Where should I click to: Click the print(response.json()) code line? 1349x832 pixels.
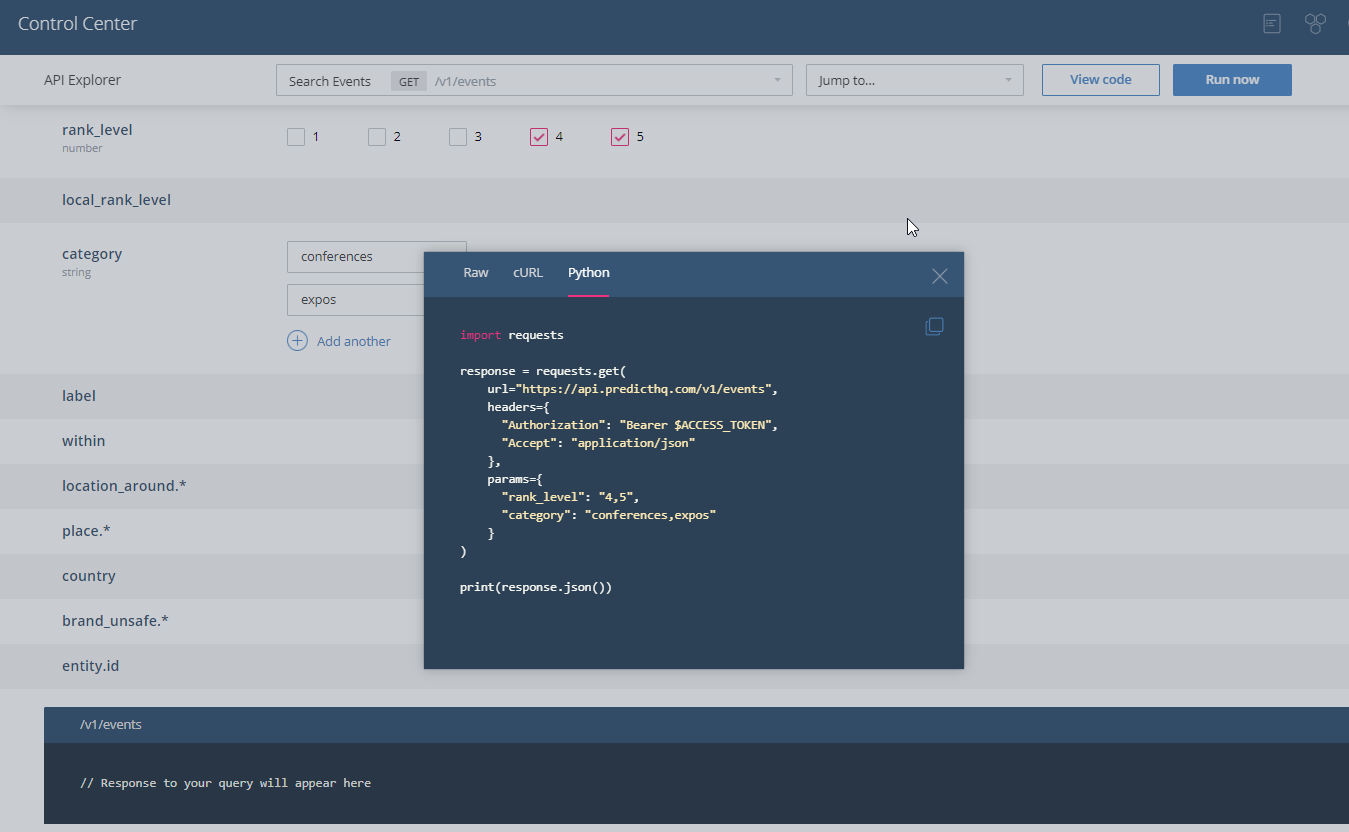click(x=536, y=587)
